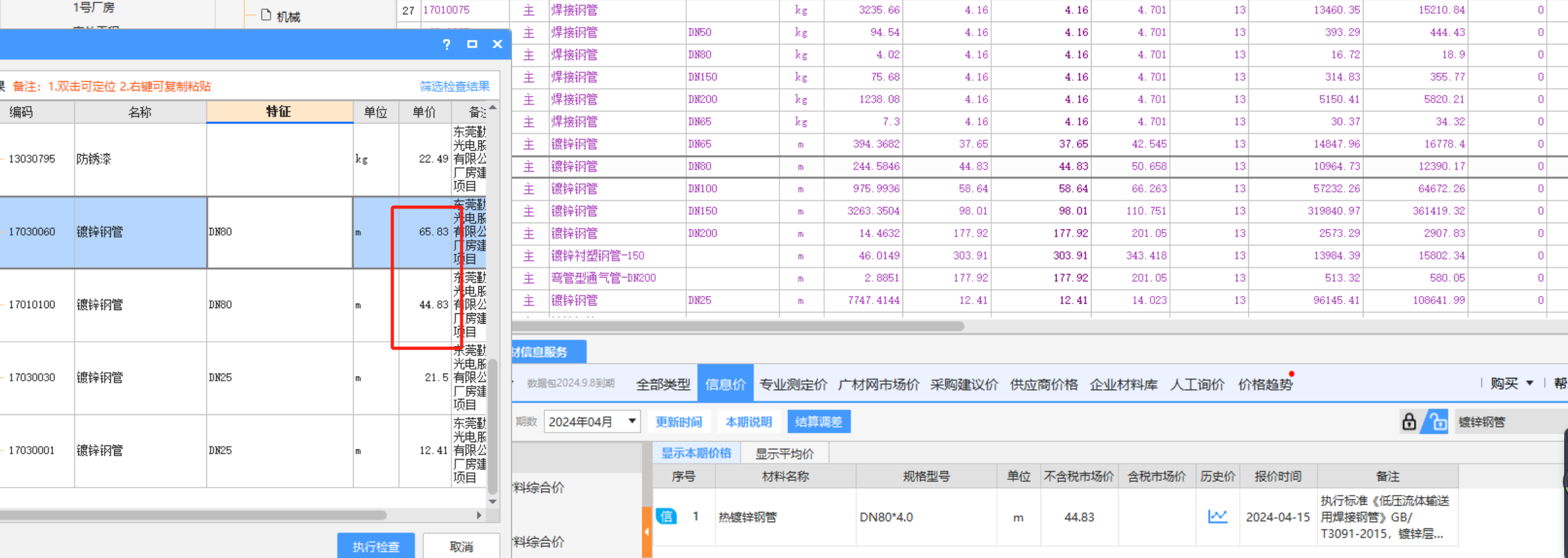Select dialog row with code 17030030
The image size is (1568, 558).
[243, 377]
